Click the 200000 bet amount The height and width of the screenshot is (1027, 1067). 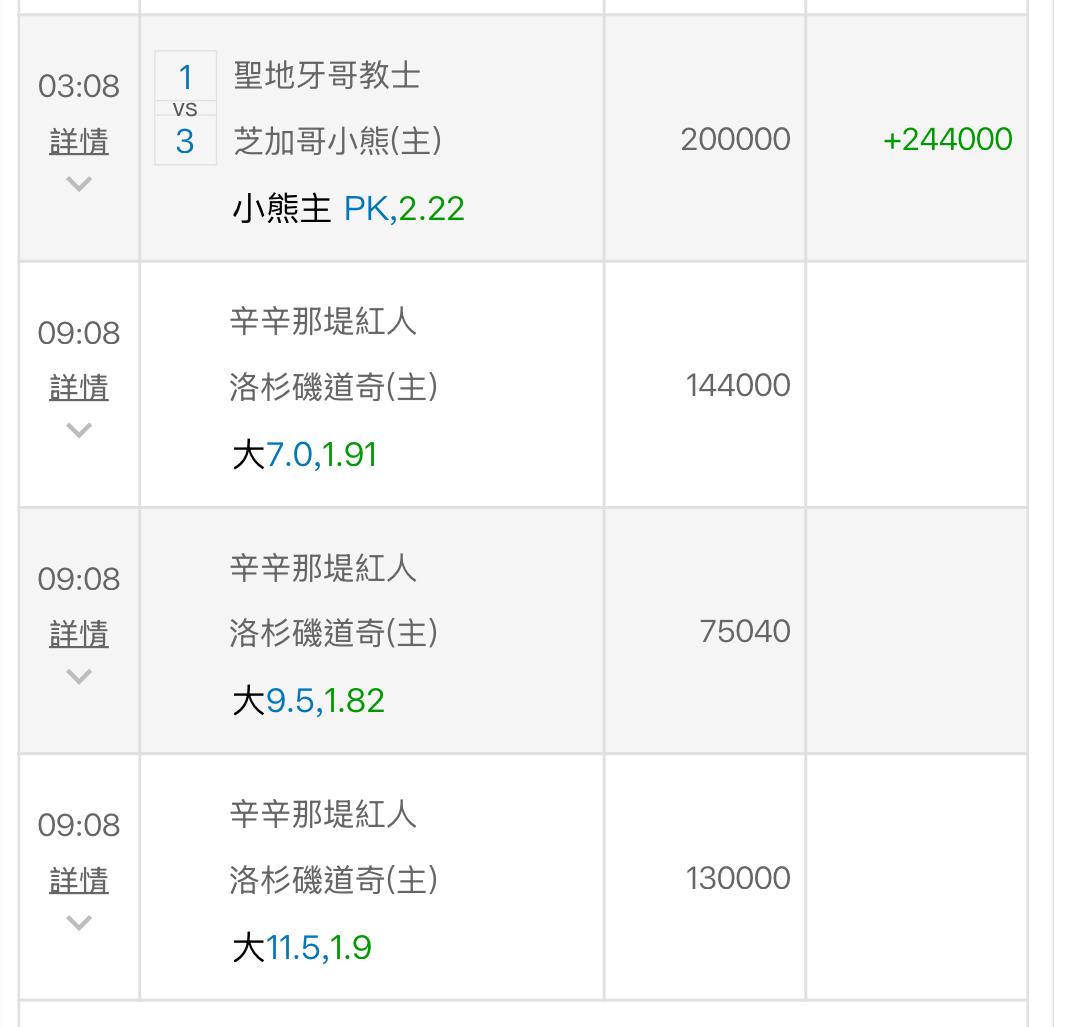click(x=735, y=139)
